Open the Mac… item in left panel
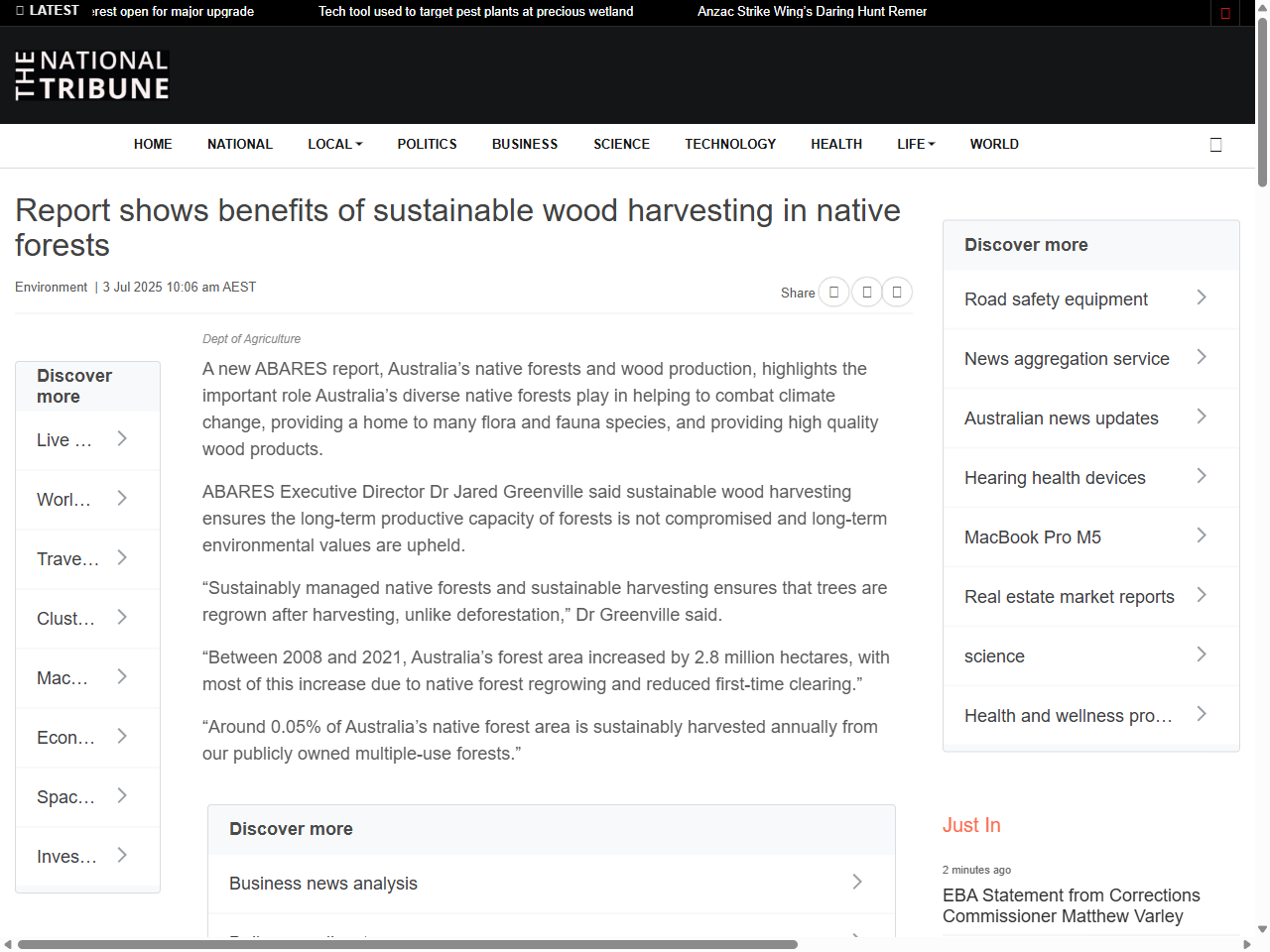This screenshot has height=952, width=1270. (87, 678)
